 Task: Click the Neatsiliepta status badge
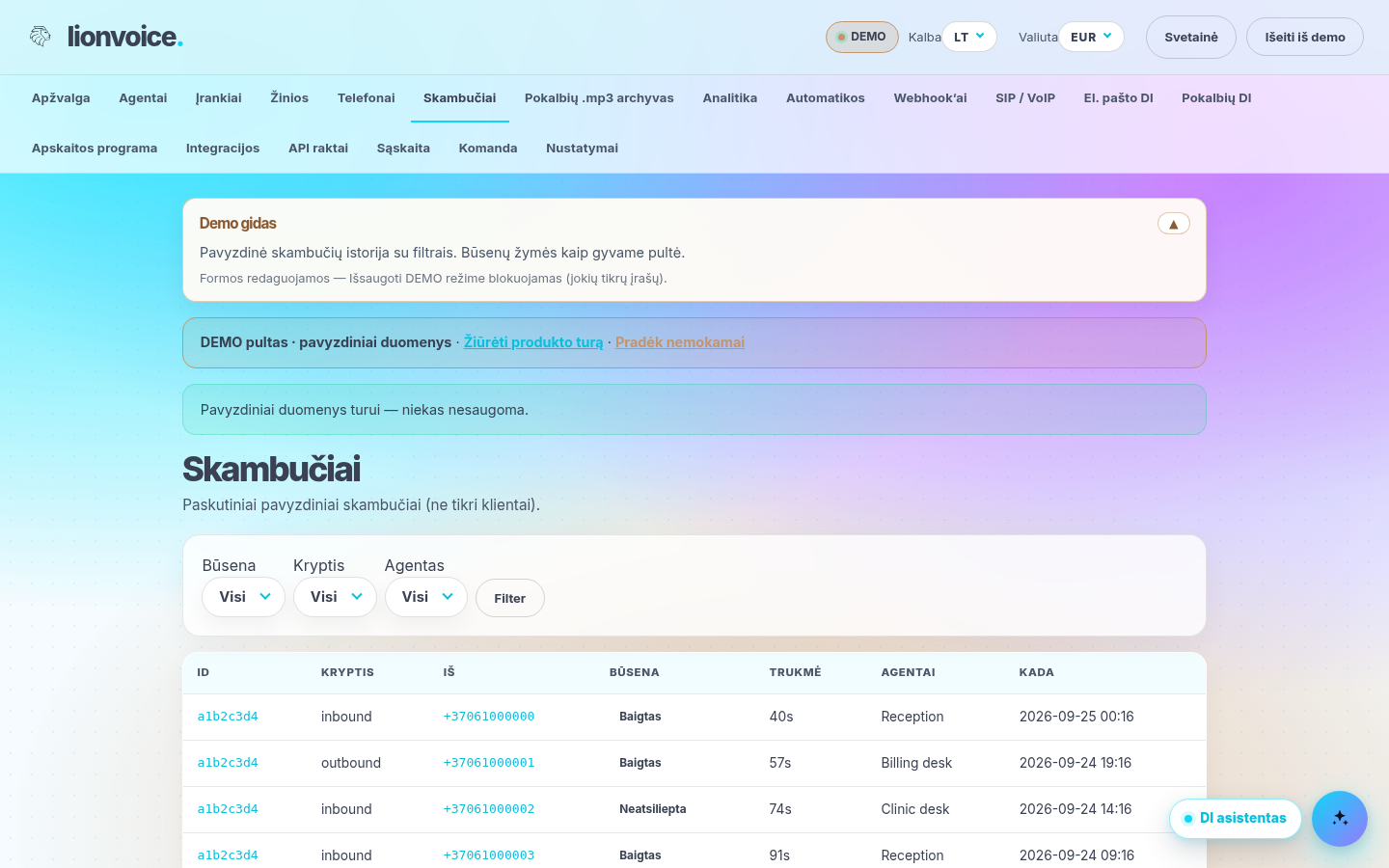653,809
